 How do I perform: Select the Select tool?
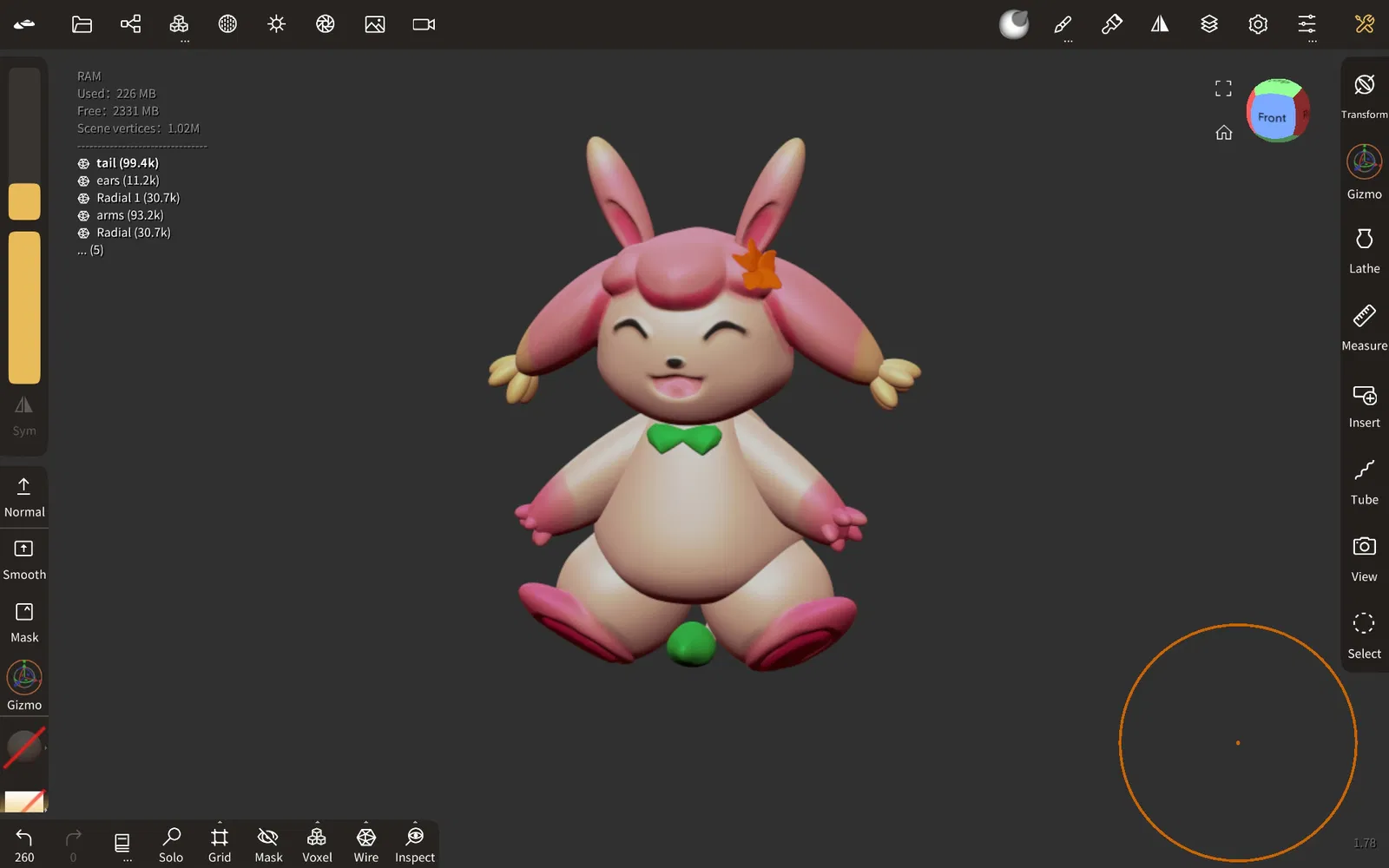click(1365, 635)
